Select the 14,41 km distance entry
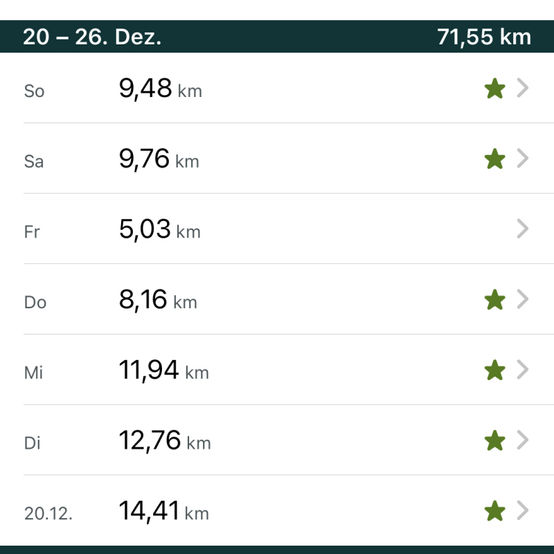Viewport: 554px width, 554px height. [x=164, y=511]
